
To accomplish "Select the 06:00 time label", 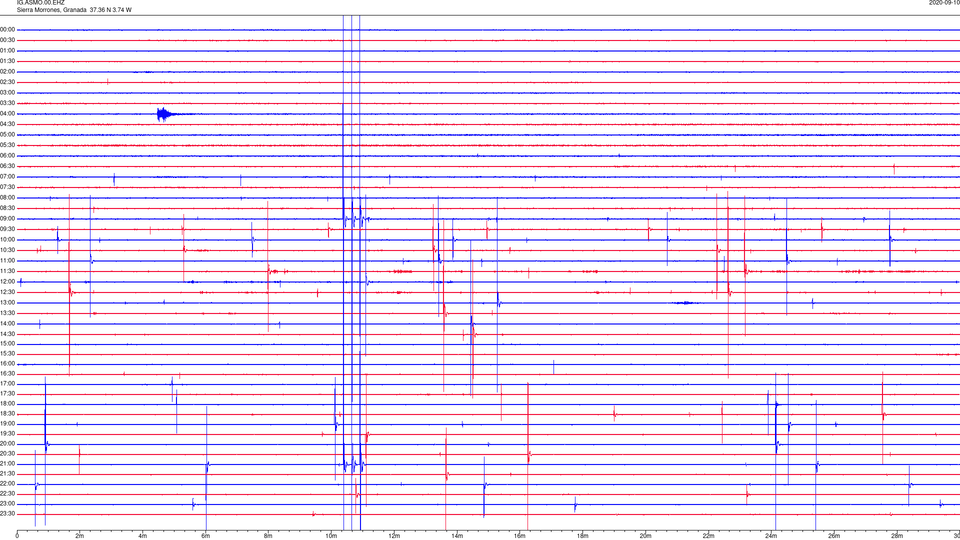I will coord(8,156).
